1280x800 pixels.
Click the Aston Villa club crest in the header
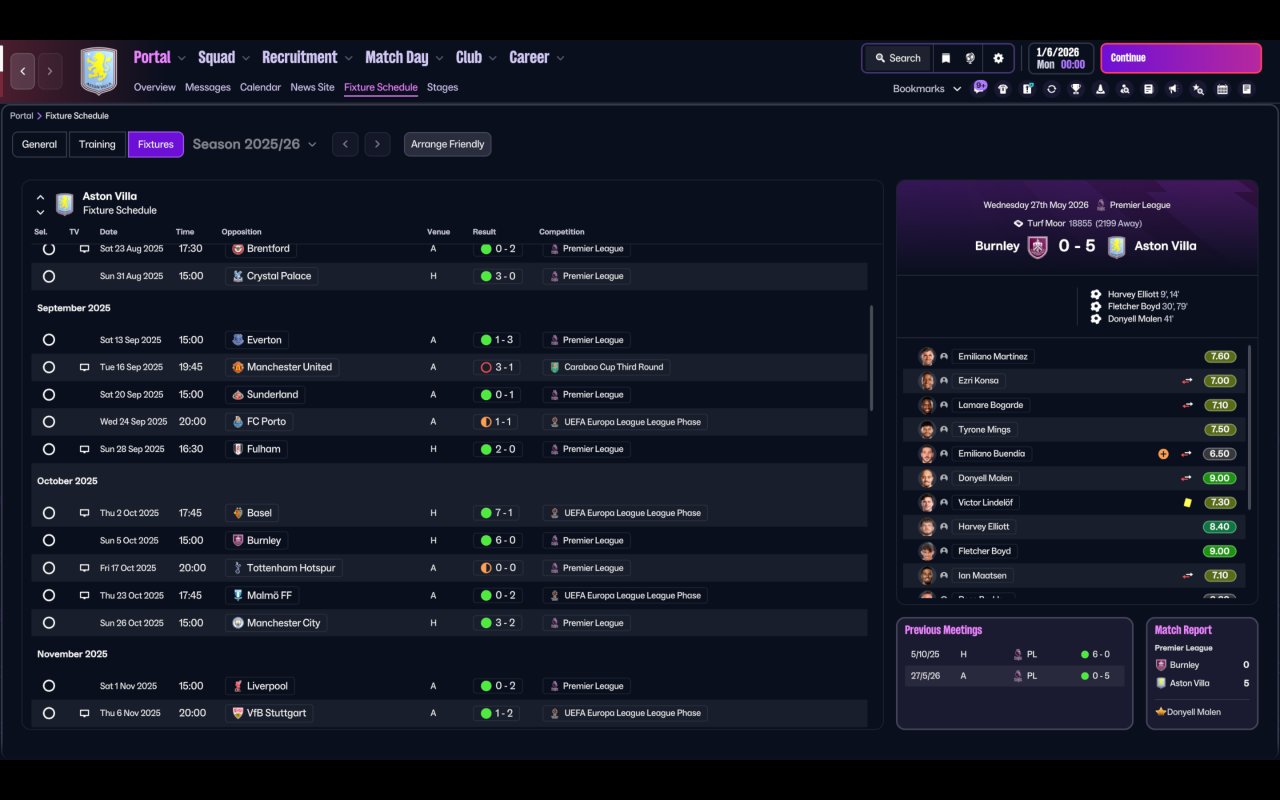(x=98, y=71)
